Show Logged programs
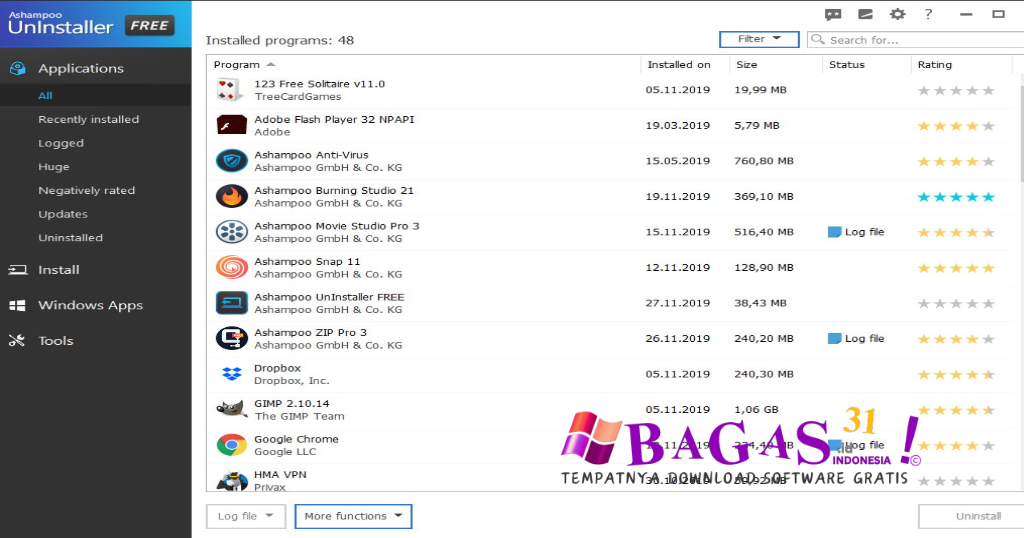 click(61, 143)
